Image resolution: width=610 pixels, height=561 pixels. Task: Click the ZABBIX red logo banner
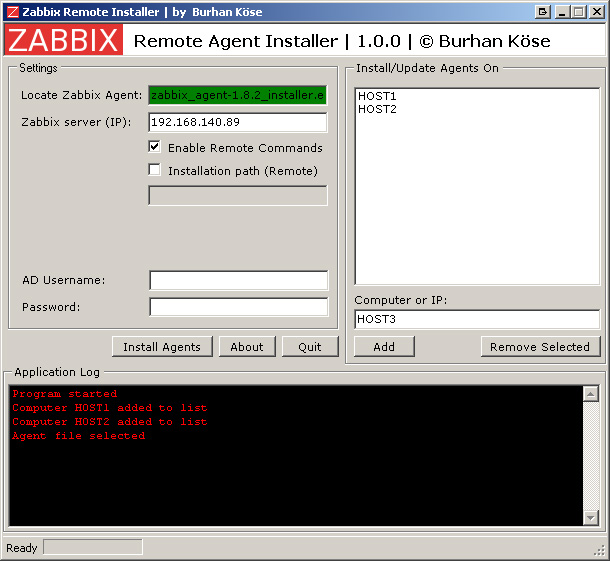click(x=64, y=40)
